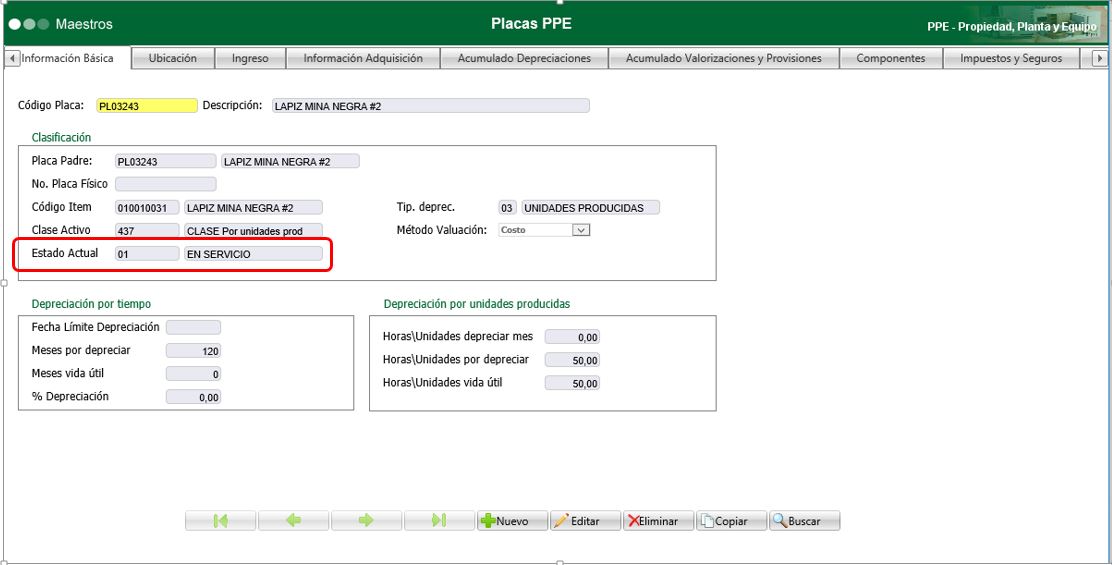Open the Información Adquisición tab
This screenshot has height=565, width=1112.
pyautogui.click(x=363, y=58)
